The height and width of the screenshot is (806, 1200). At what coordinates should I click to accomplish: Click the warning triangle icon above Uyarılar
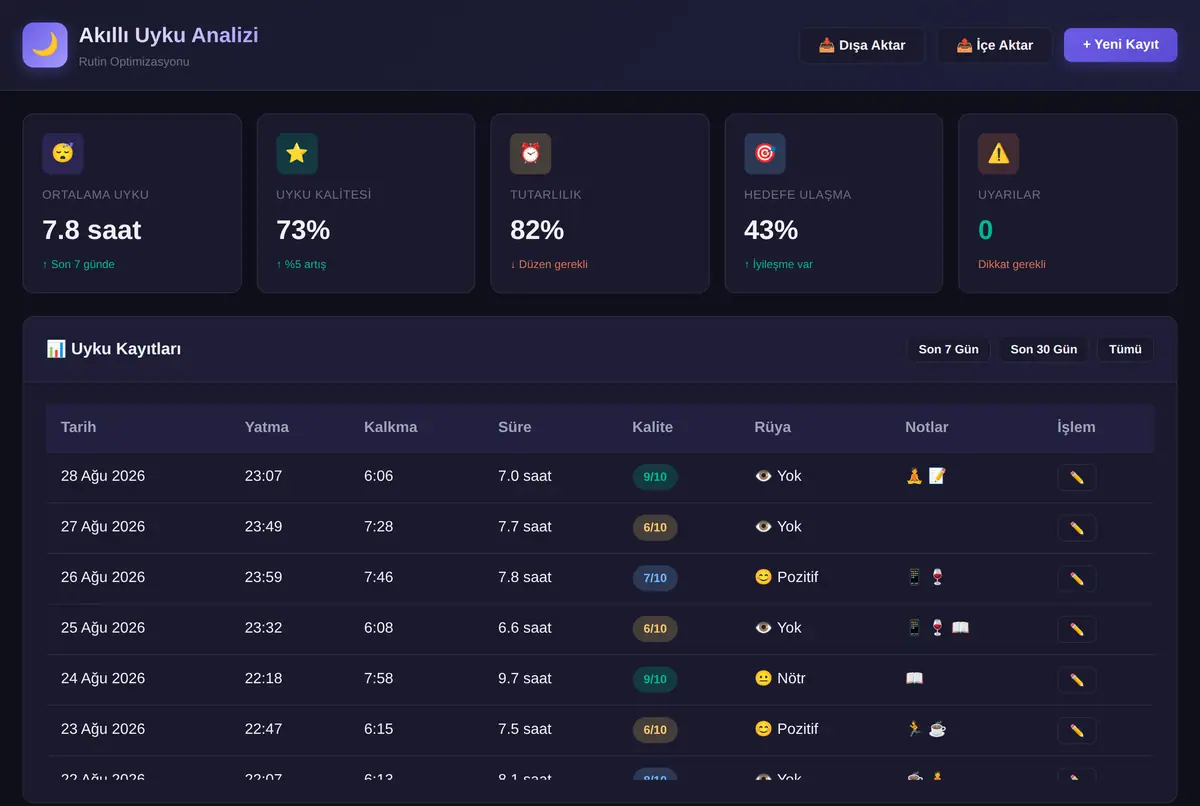pyautogui.click(x=998, y=154)
